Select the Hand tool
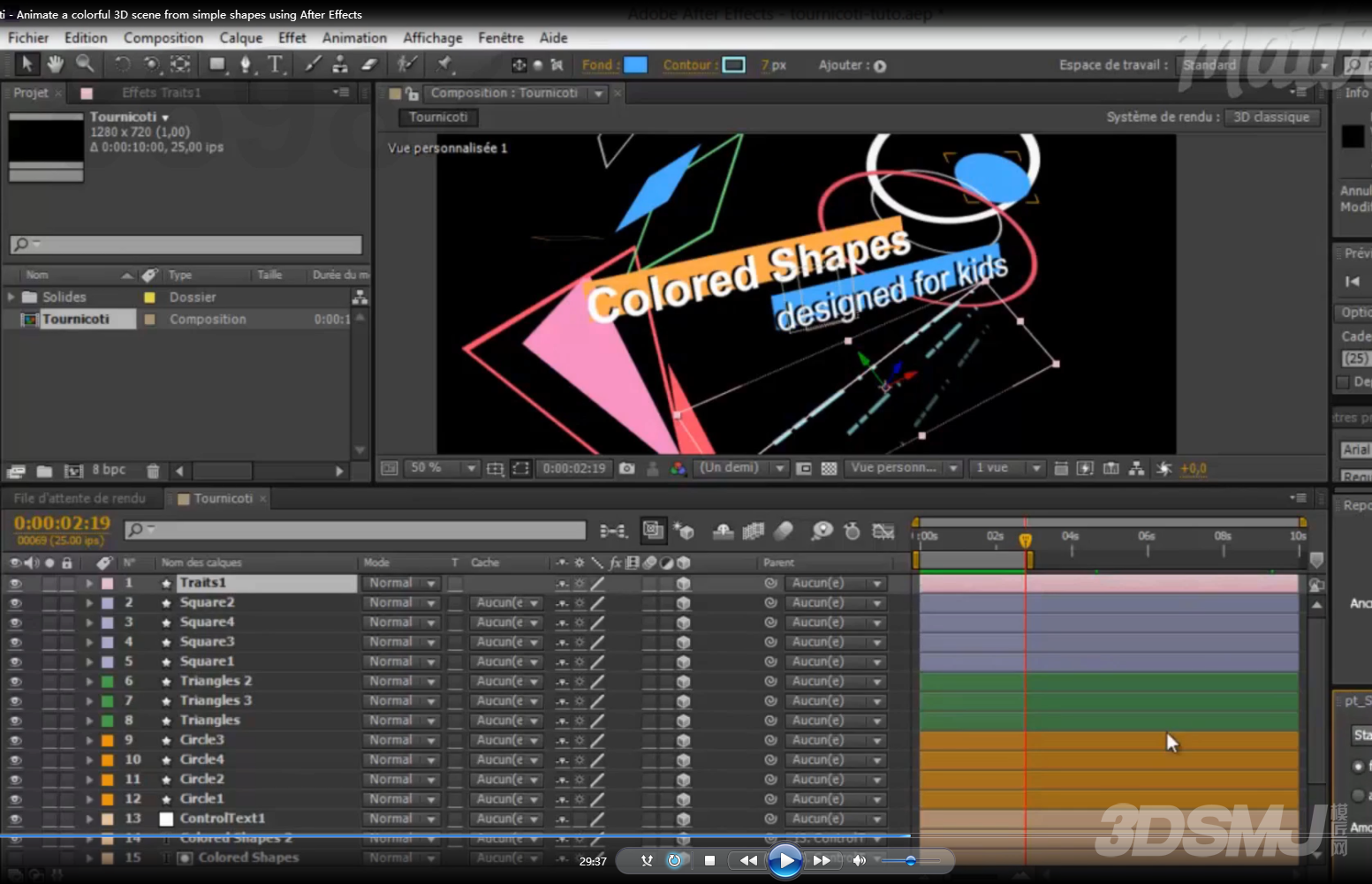Screen dimensions: 1372x884 coord(56,64)
